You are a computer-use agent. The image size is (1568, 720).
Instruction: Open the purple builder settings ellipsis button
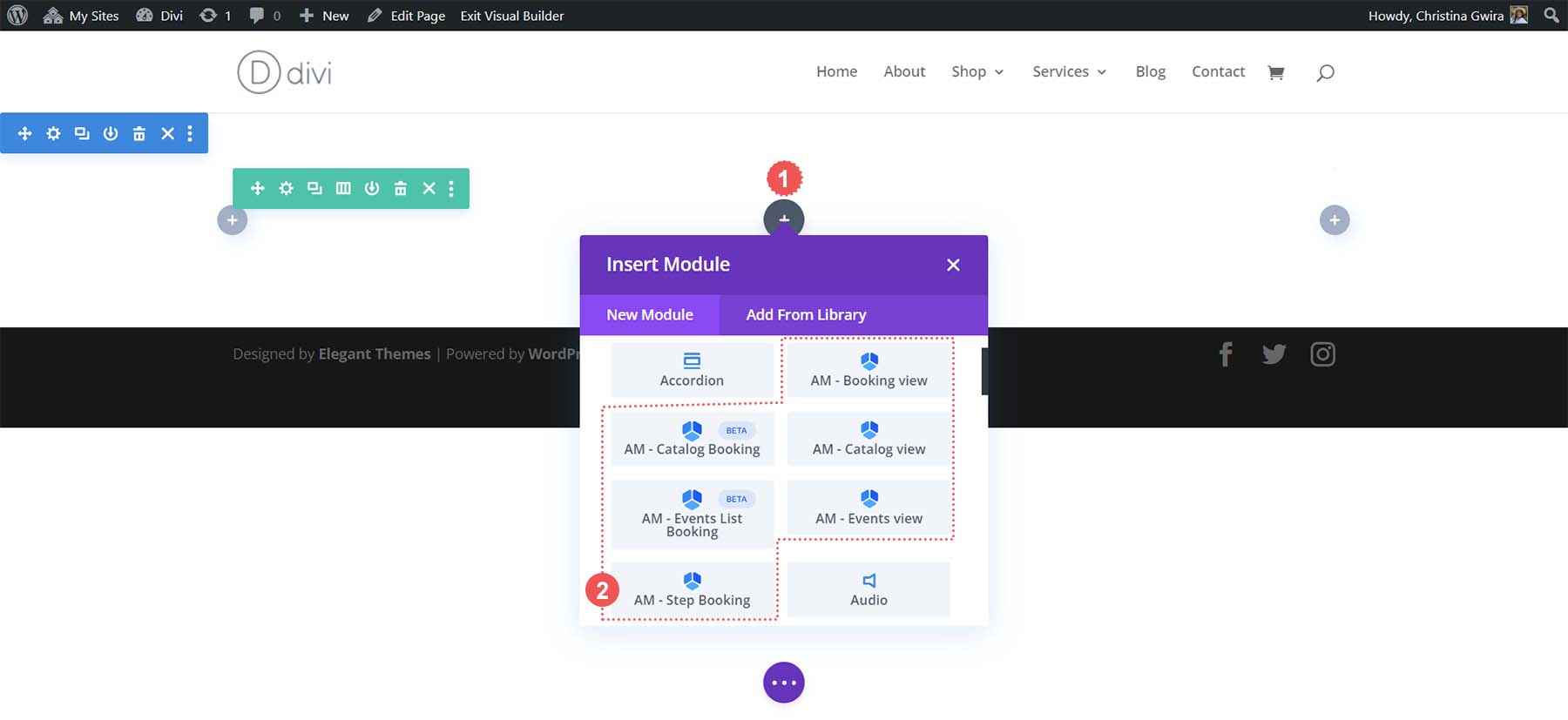(x=783, y=683)
